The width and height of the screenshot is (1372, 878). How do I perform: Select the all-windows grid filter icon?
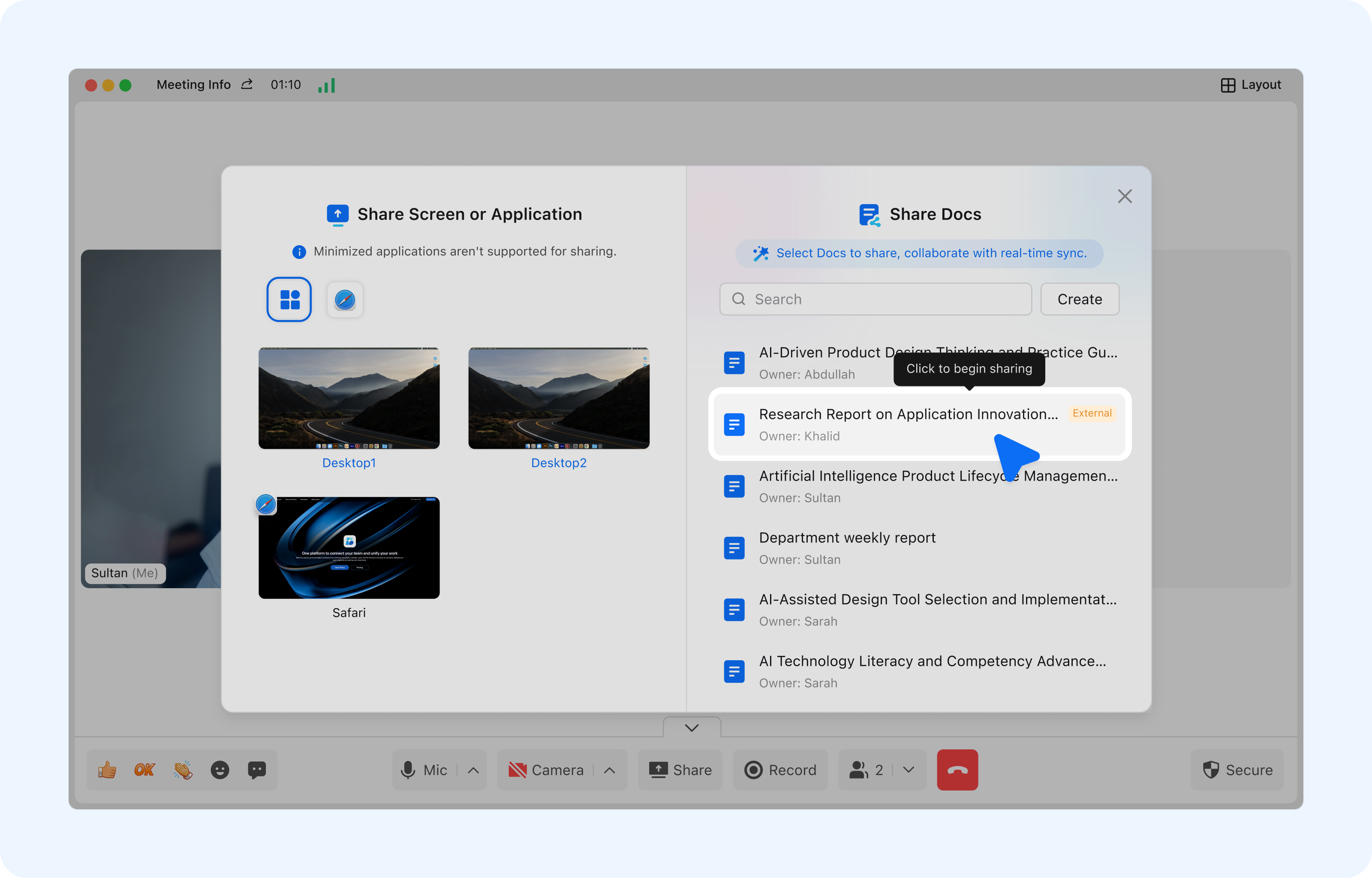point(289,299)
